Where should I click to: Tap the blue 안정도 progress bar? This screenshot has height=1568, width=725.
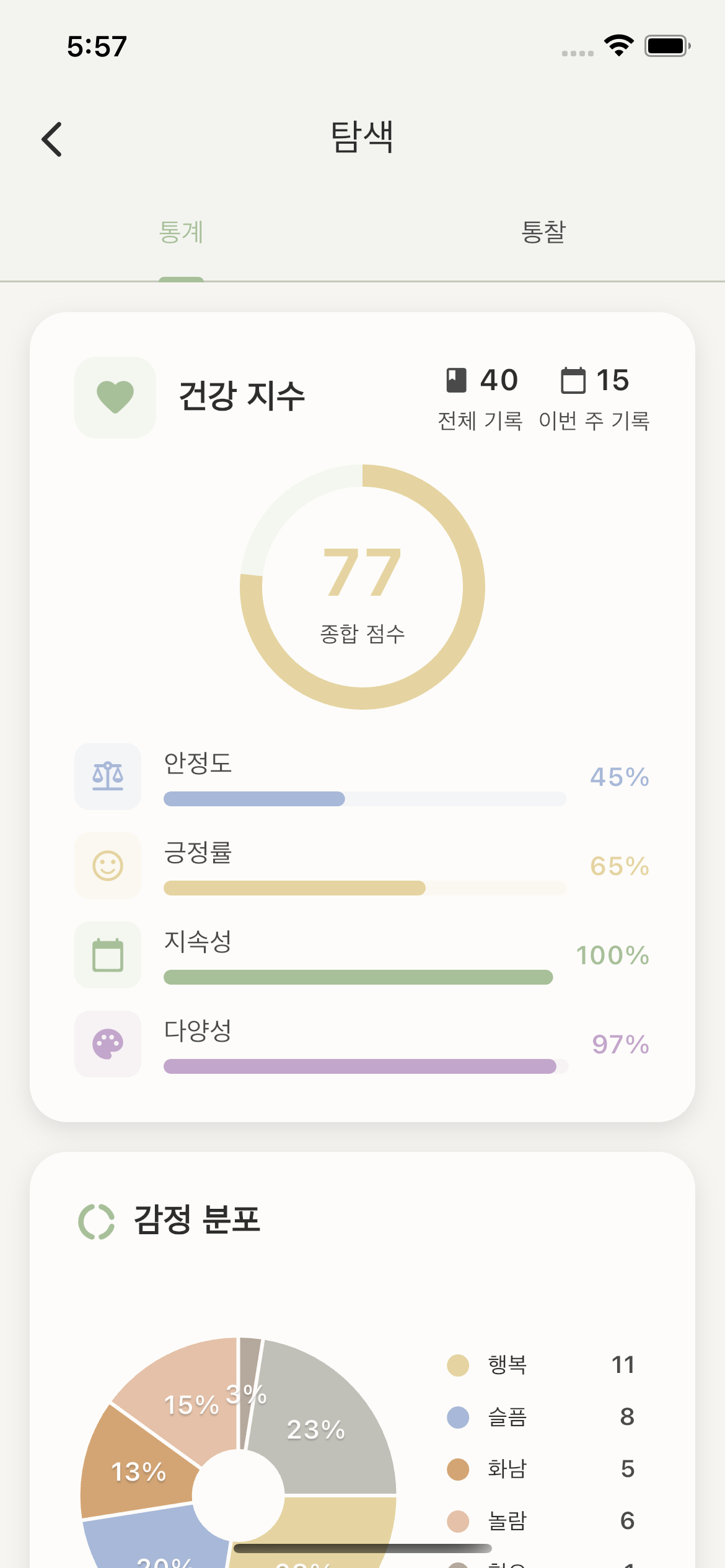coord(254,799)
